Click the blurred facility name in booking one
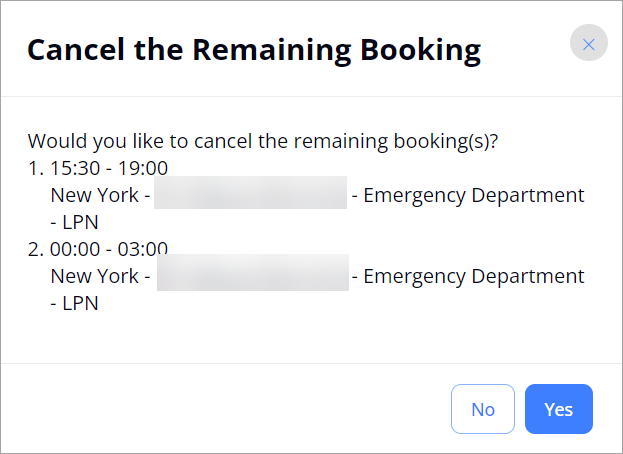Viewport: 623px width, 454px height. tap(250, 193)
